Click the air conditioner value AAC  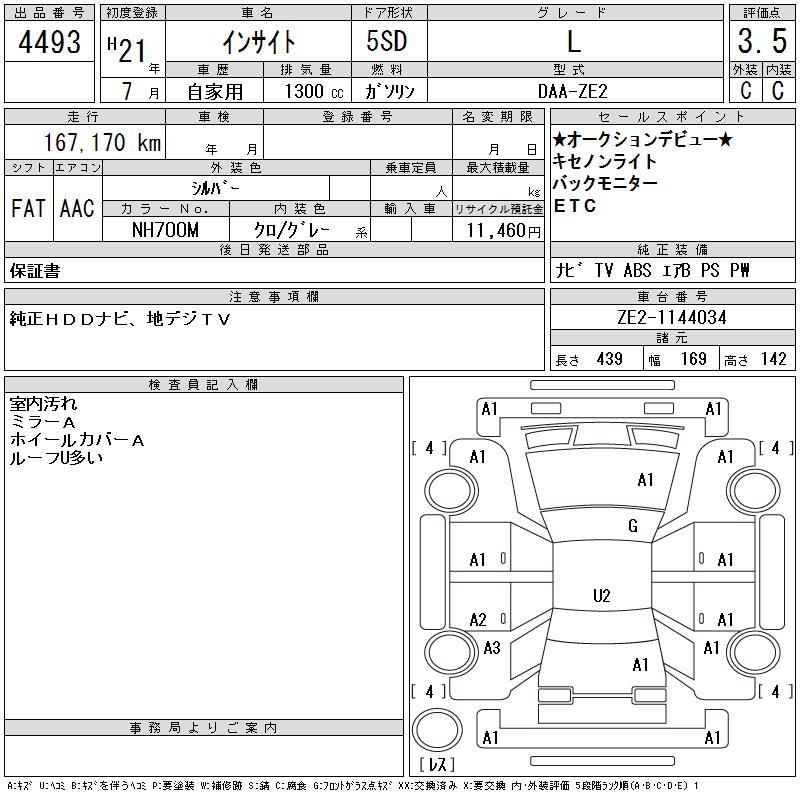click(x=77, y=208)
